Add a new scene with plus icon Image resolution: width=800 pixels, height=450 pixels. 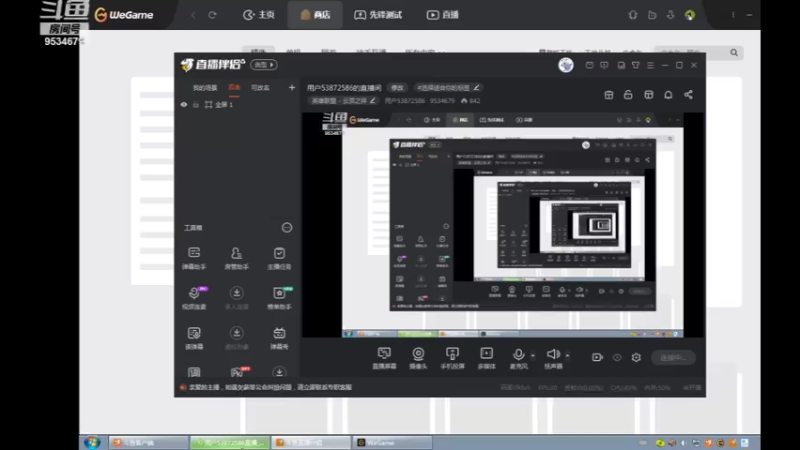[292, 88]
